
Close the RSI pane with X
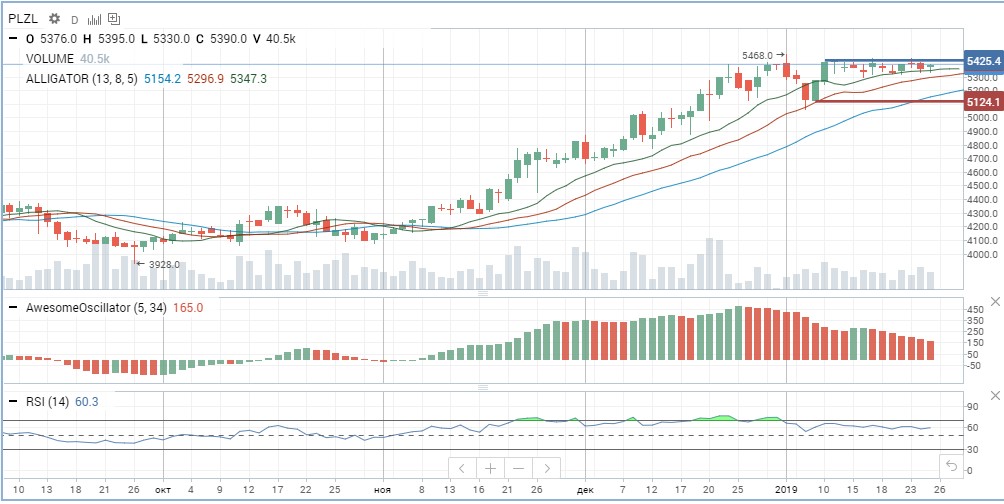pos(996,396)
